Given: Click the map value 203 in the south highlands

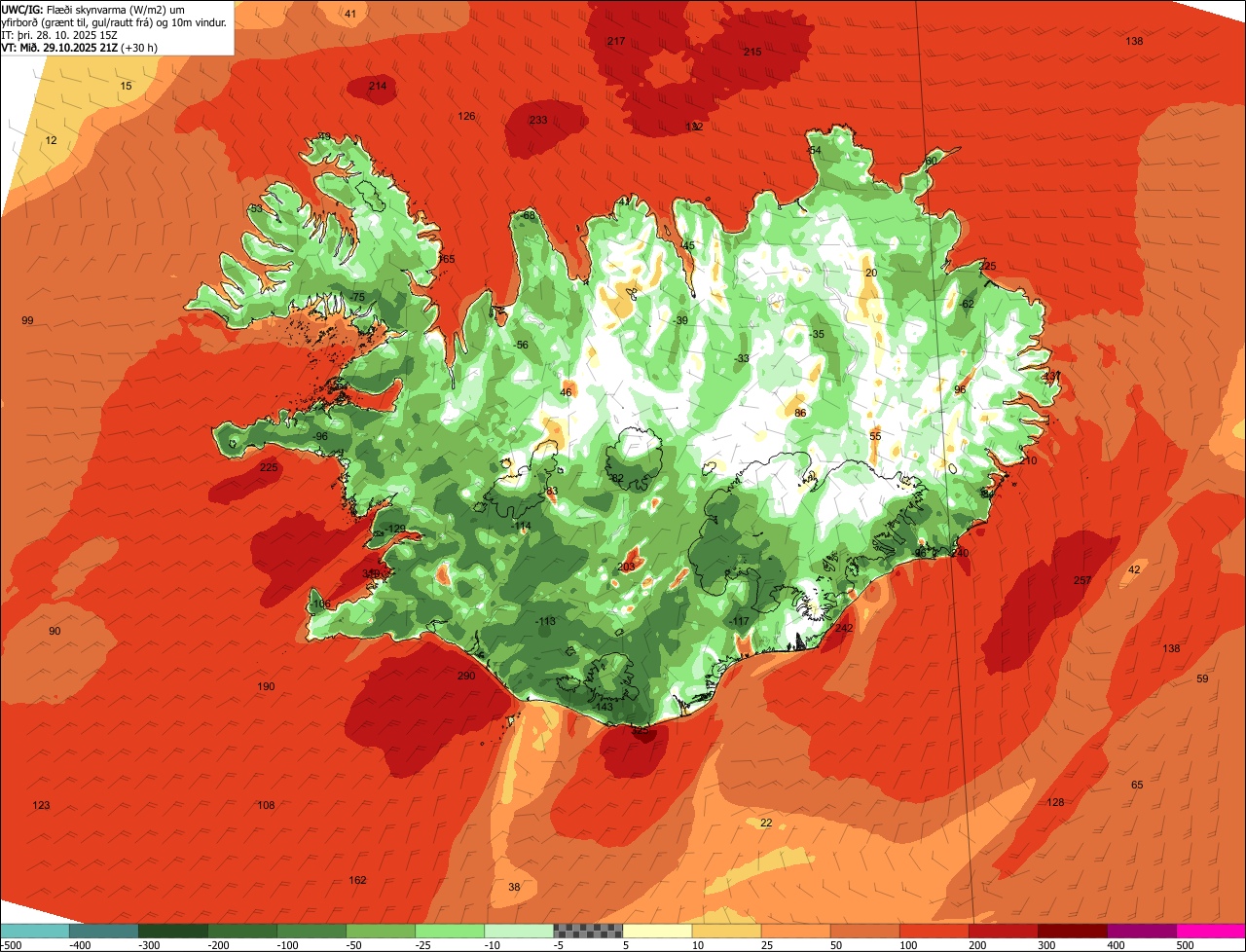Looking at the screenshot, I should pos(627,567).
